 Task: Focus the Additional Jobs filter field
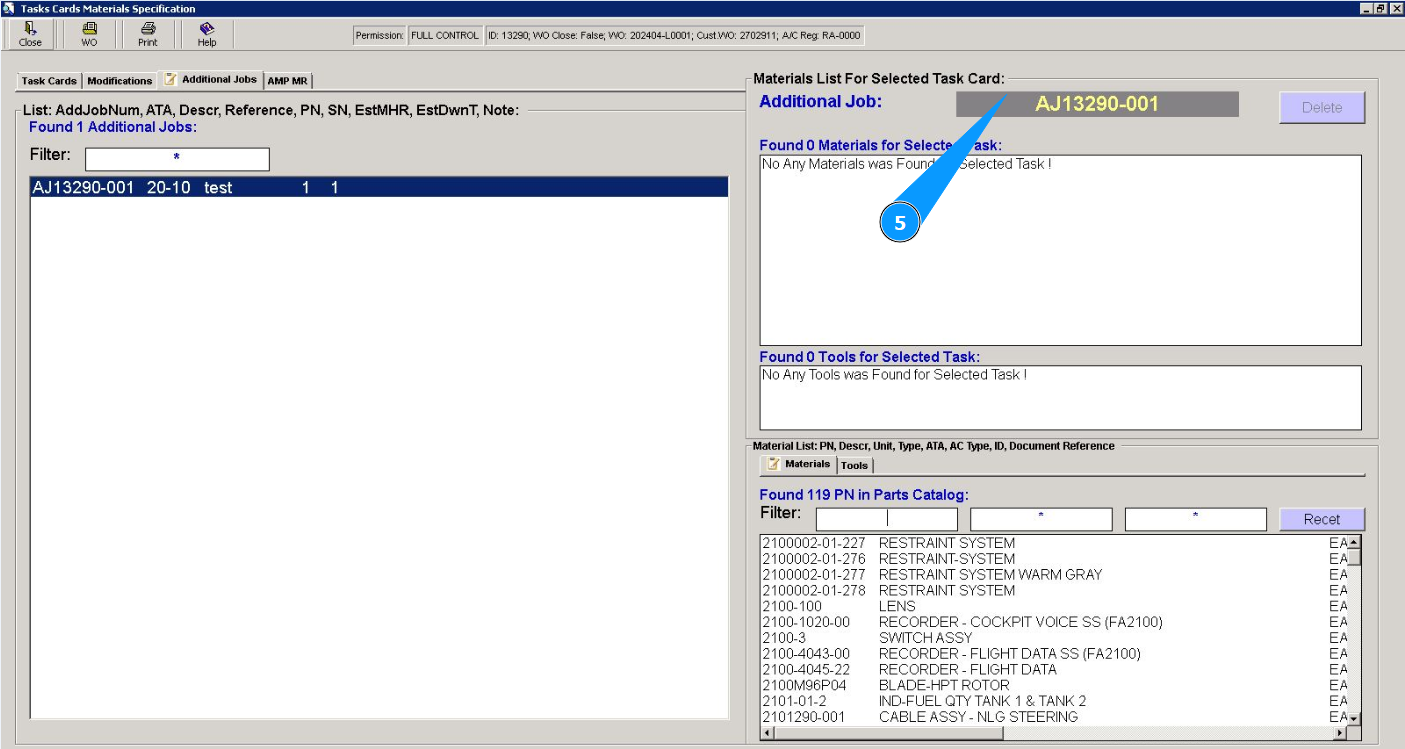click(x=177, y=159)
